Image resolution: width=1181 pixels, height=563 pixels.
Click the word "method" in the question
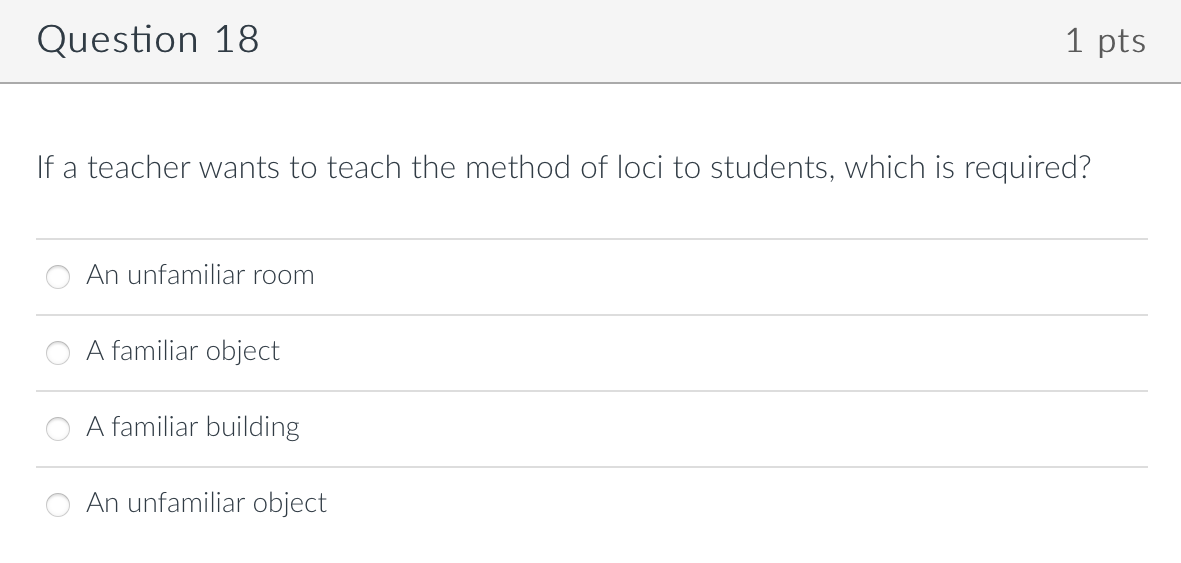click(x=517, y=167)
